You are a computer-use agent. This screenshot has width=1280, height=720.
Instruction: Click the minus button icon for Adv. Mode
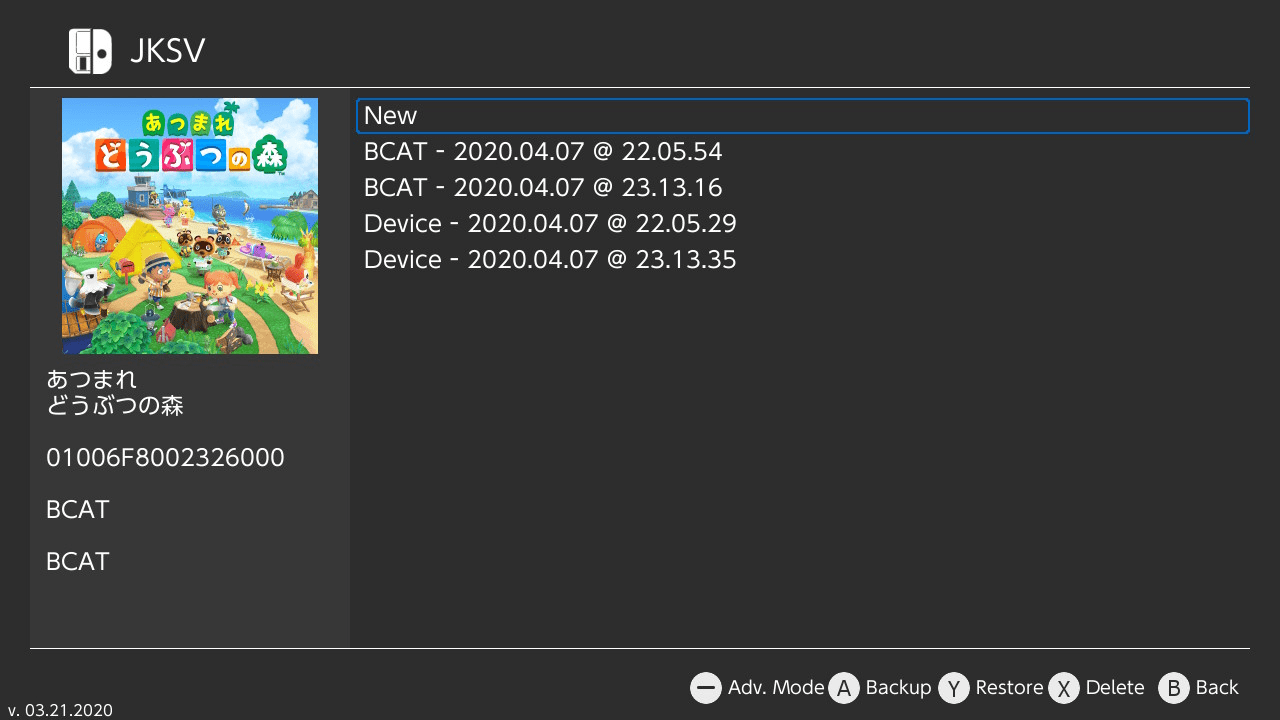click(x=706, y=688)
